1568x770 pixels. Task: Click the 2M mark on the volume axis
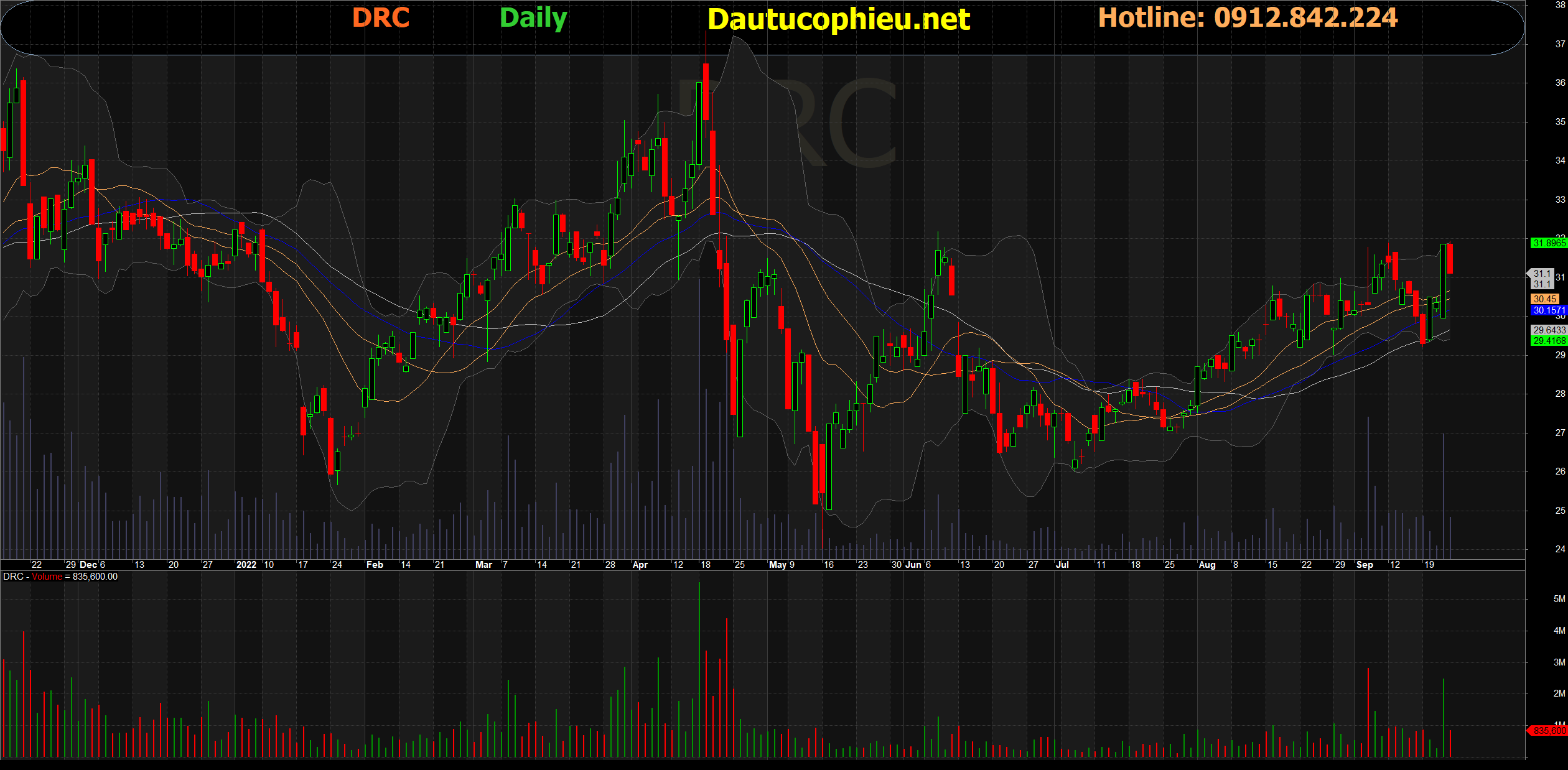tap(1559, 693)
